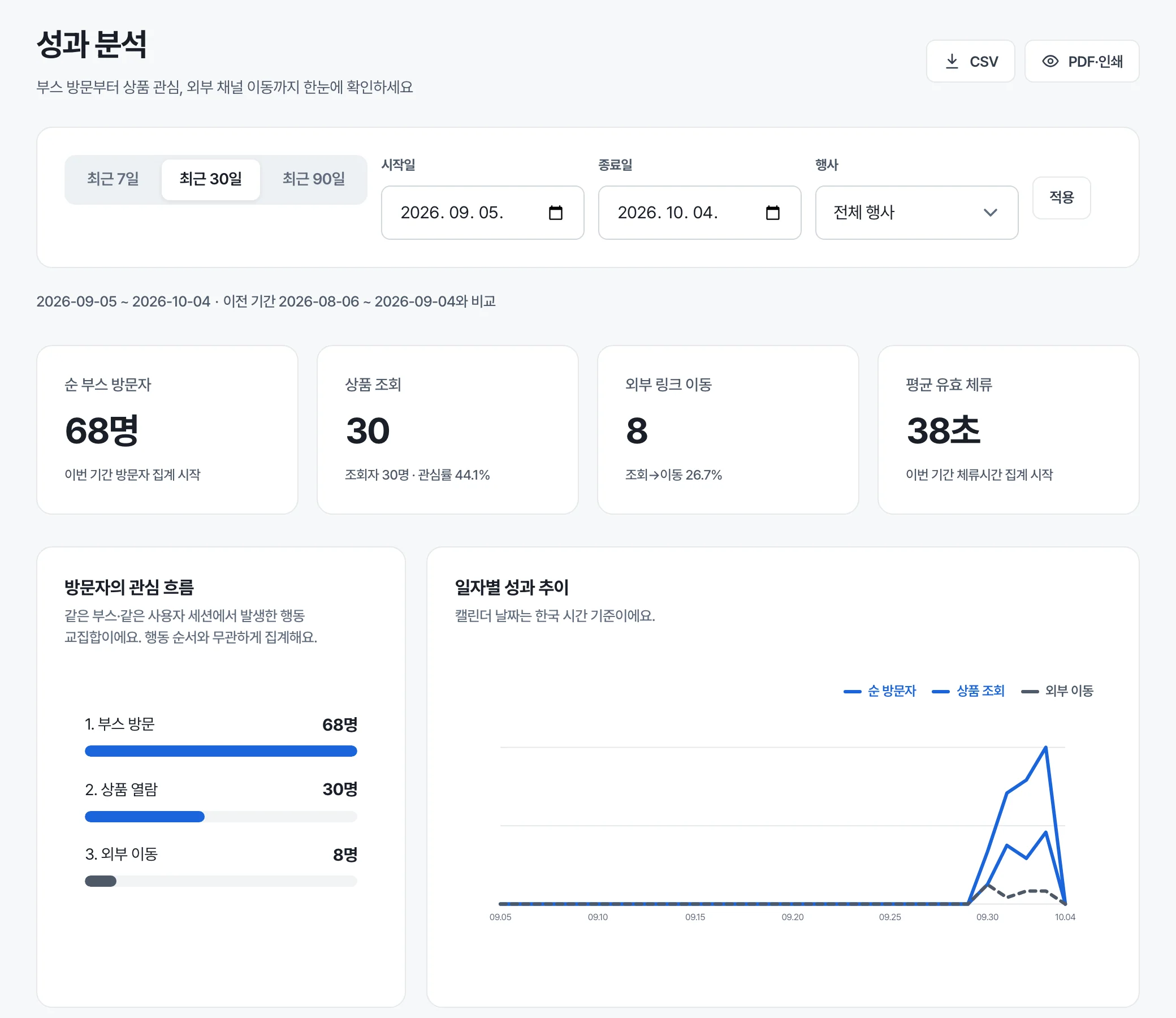Viewport: 1176px width, 1018px height.
Task: Click the 38초 average dwell value
Action: click(943, 430)
